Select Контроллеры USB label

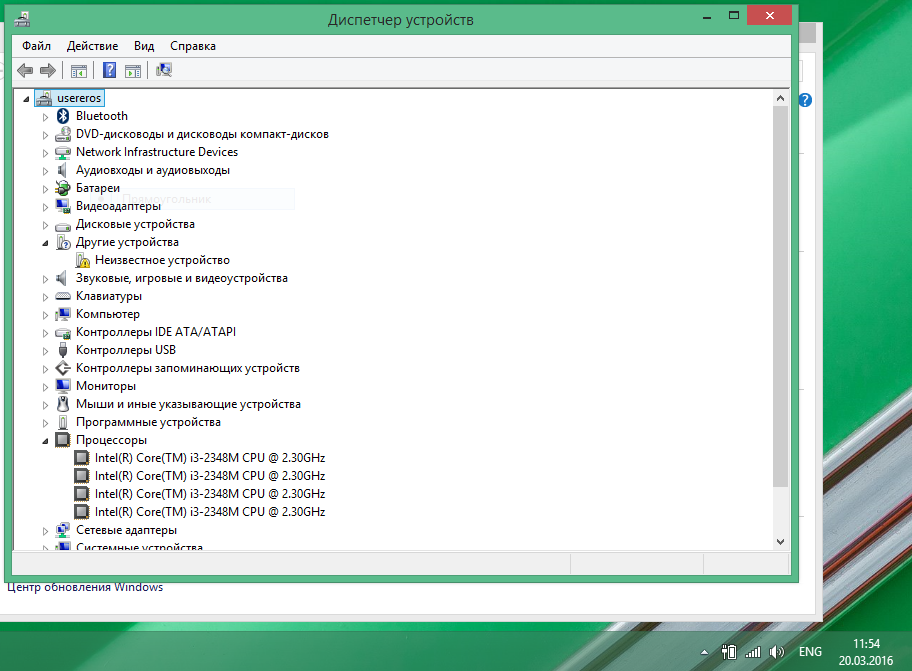(x=126, y=350)
